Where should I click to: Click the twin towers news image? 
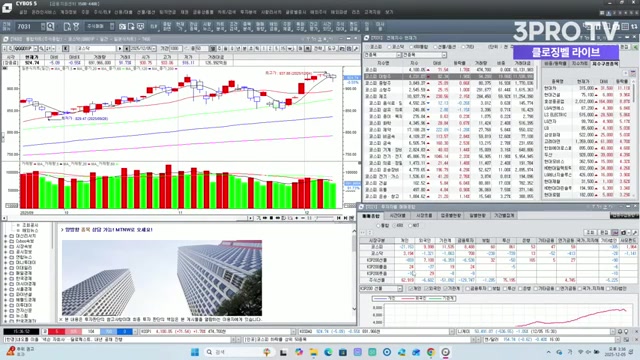tap(162, 278)
